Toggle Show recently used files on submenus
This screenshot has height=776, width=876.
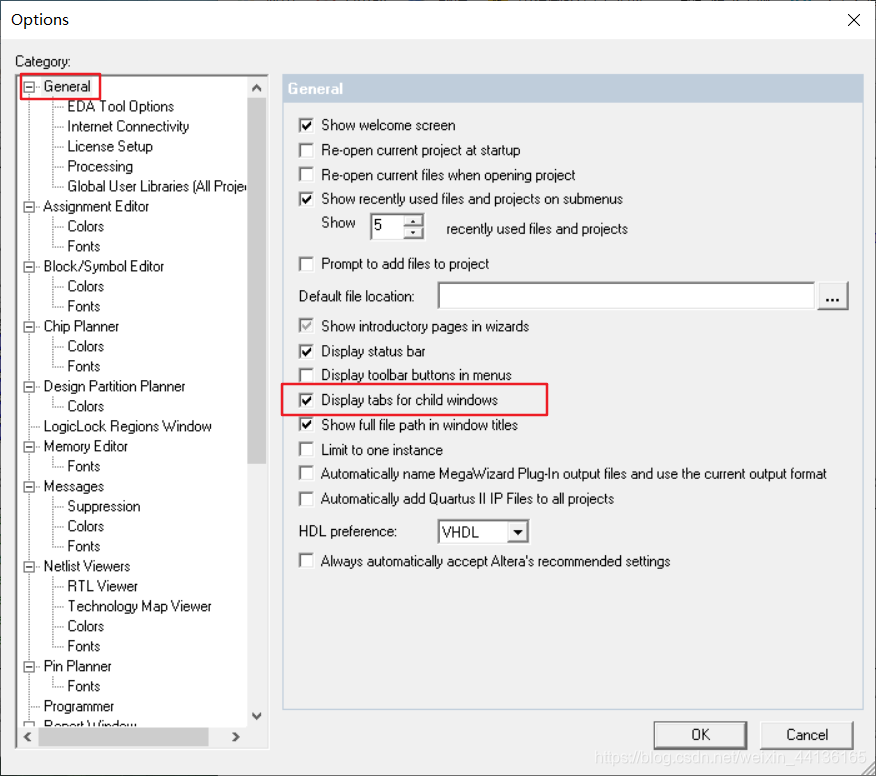tap(306, 199)
